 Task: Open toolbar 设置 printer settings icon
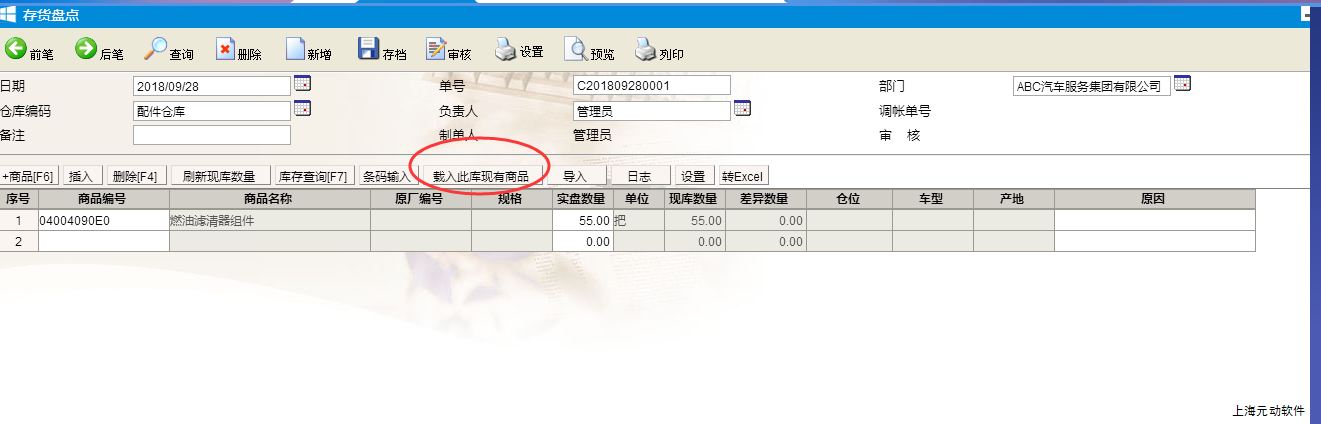coord(507,49)
